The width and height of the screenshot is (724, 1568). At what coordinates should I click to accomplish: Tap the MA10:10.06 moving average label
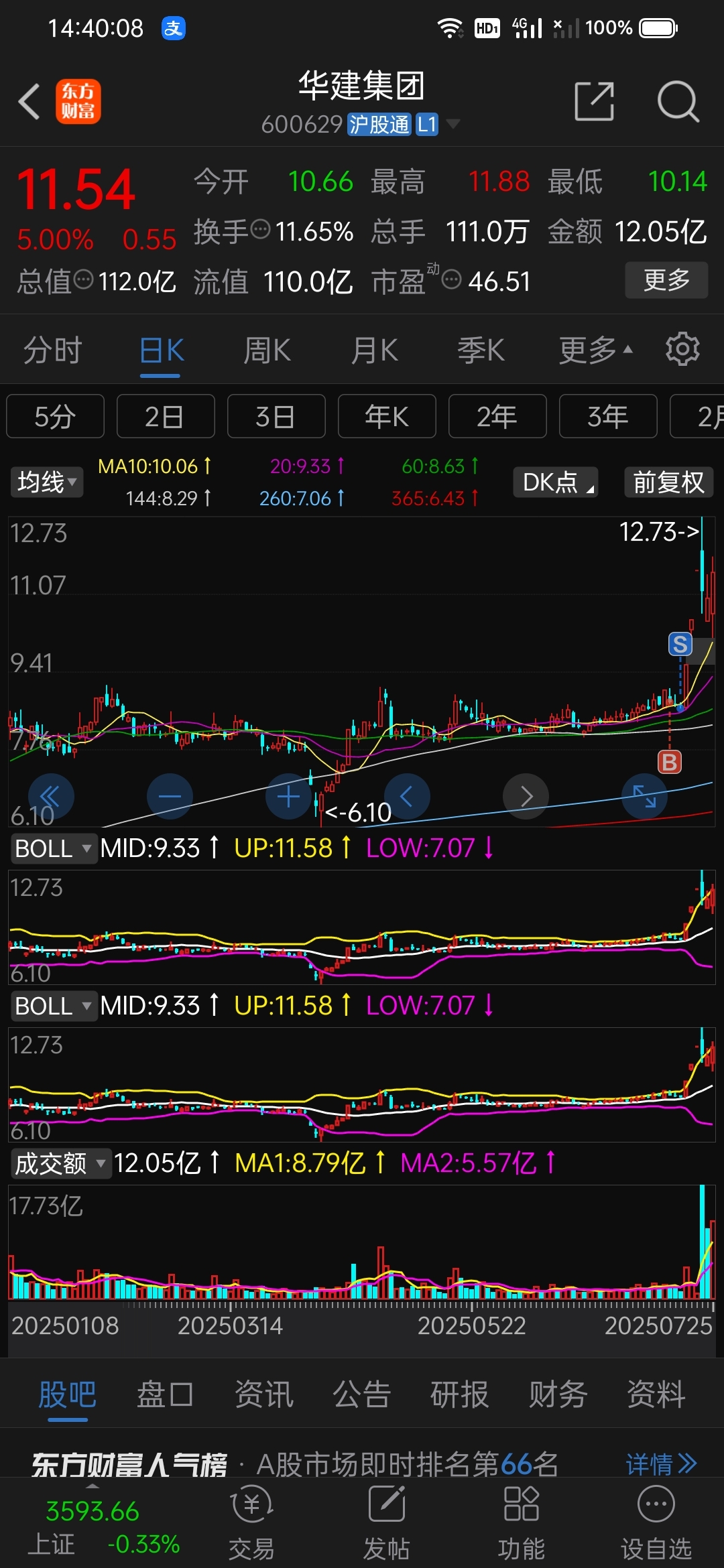(x=155, y=466)
